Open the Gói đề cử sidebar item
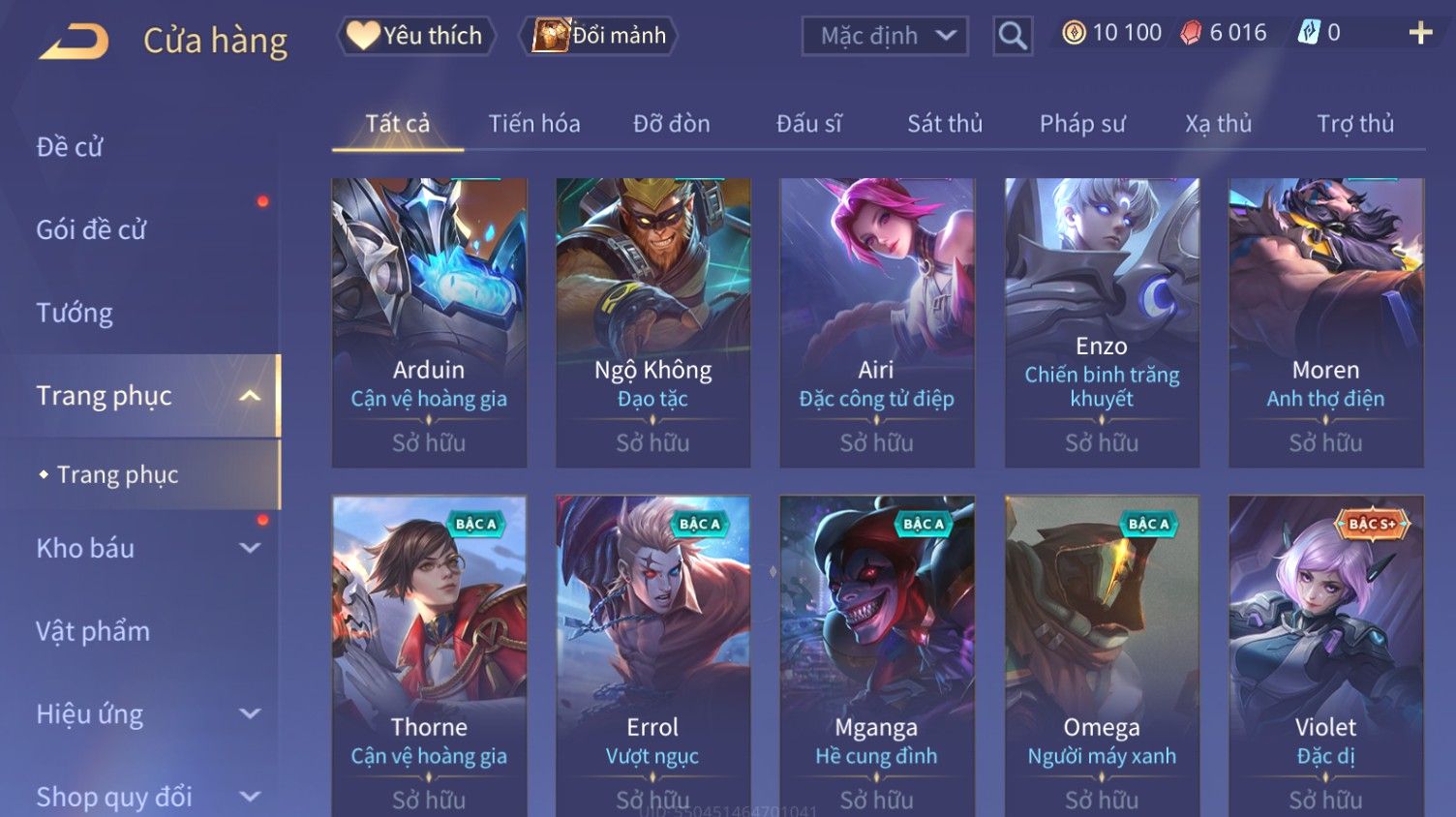Viewport: 1456px width, 817px height. pyautogui.click(x=91, y=229)
